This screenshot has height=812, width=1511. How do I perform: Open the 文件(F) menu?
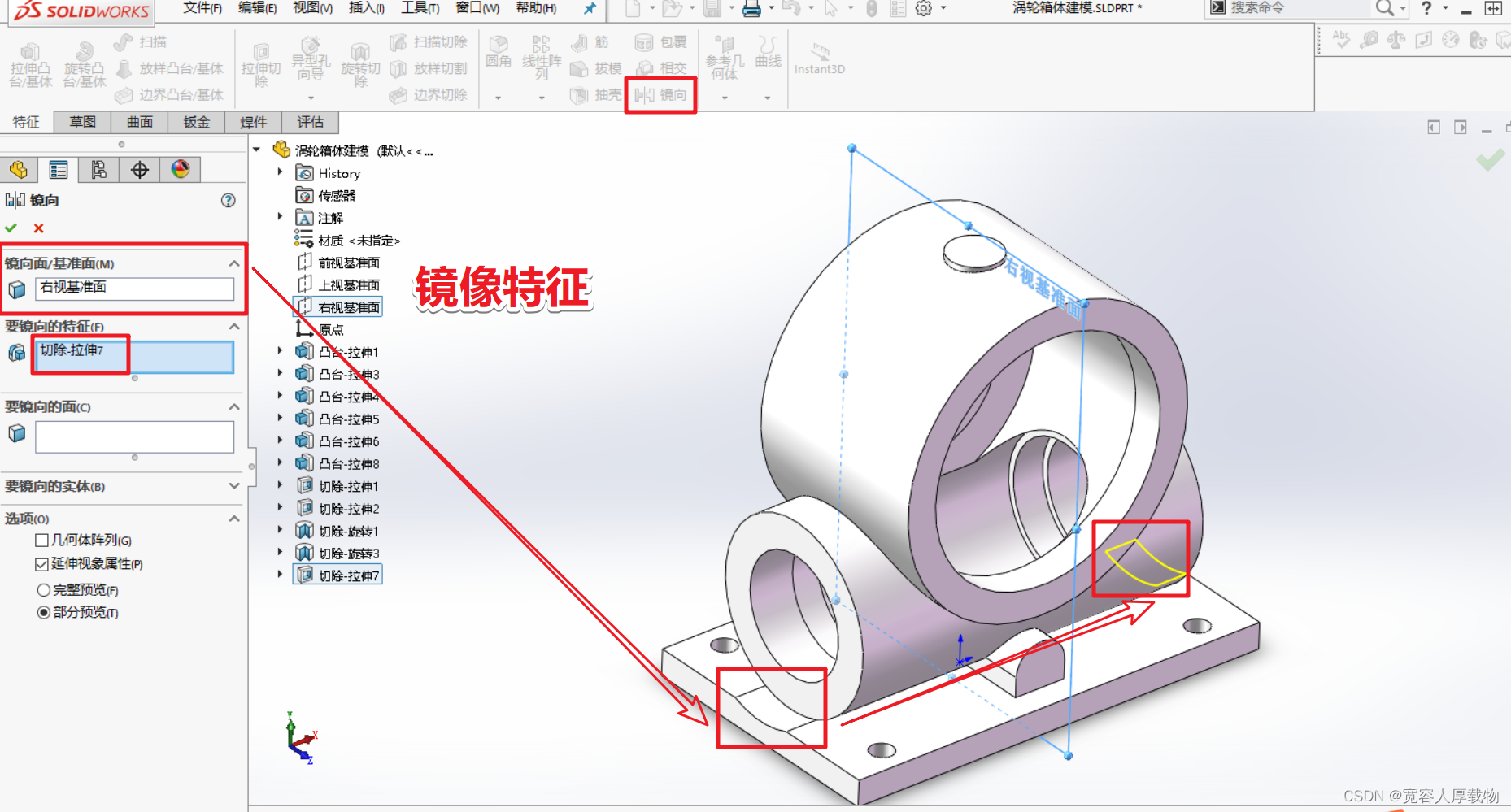[202, 8]
